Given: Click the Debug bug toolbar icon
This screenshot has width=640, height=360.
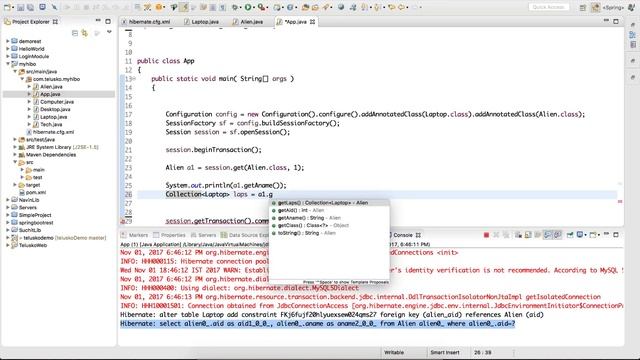Looking at the screenshot, I should (236, 7).
